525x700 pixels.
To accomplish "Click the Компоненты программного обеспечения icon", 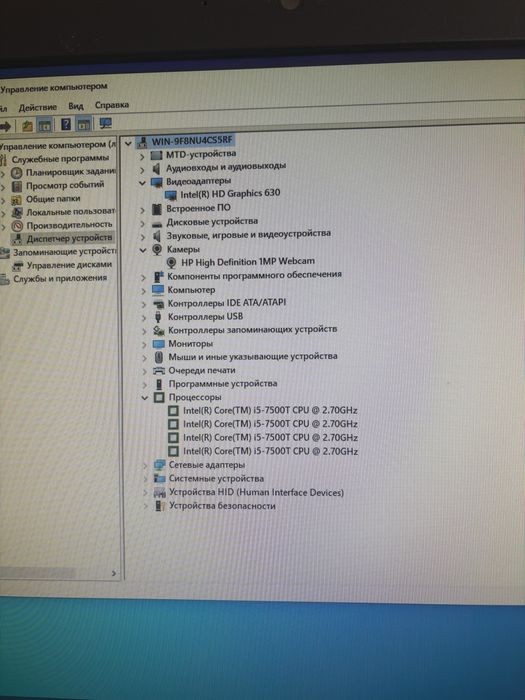I will [158, 277].
